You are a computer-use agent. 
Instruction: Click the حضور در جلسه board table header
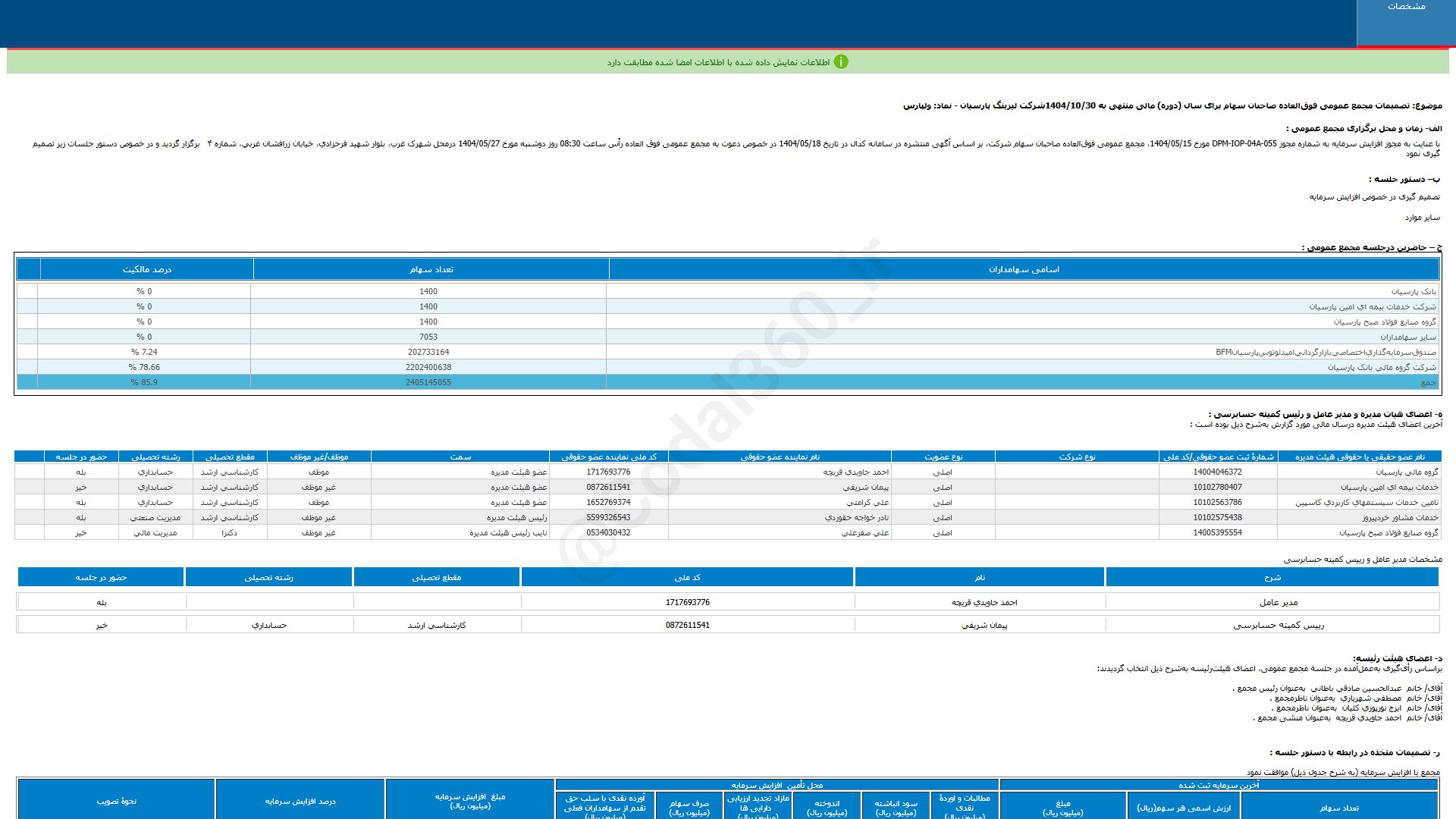pos(81,457)
